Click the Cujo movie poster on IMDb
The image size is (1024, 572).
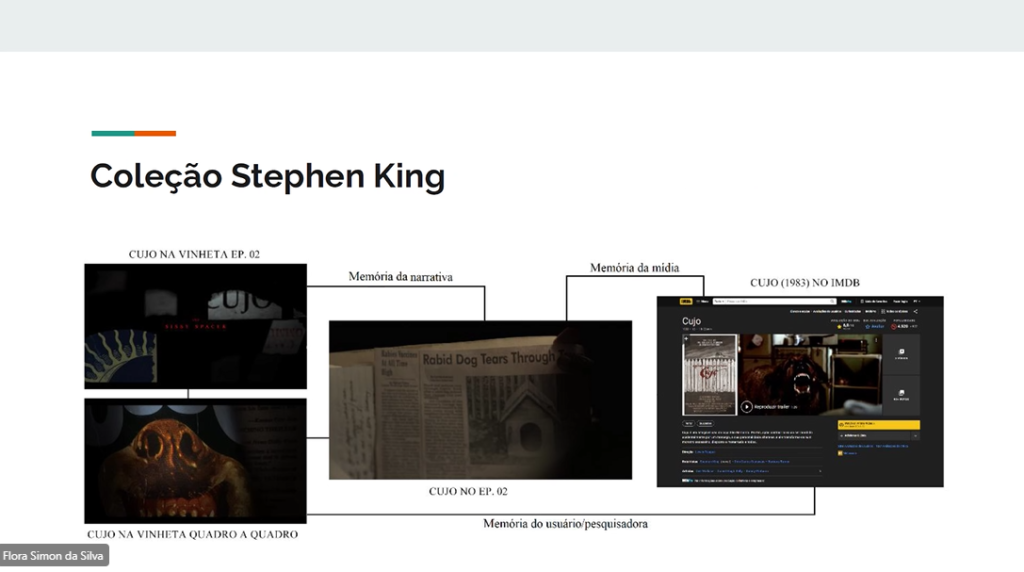pos(710,375)
